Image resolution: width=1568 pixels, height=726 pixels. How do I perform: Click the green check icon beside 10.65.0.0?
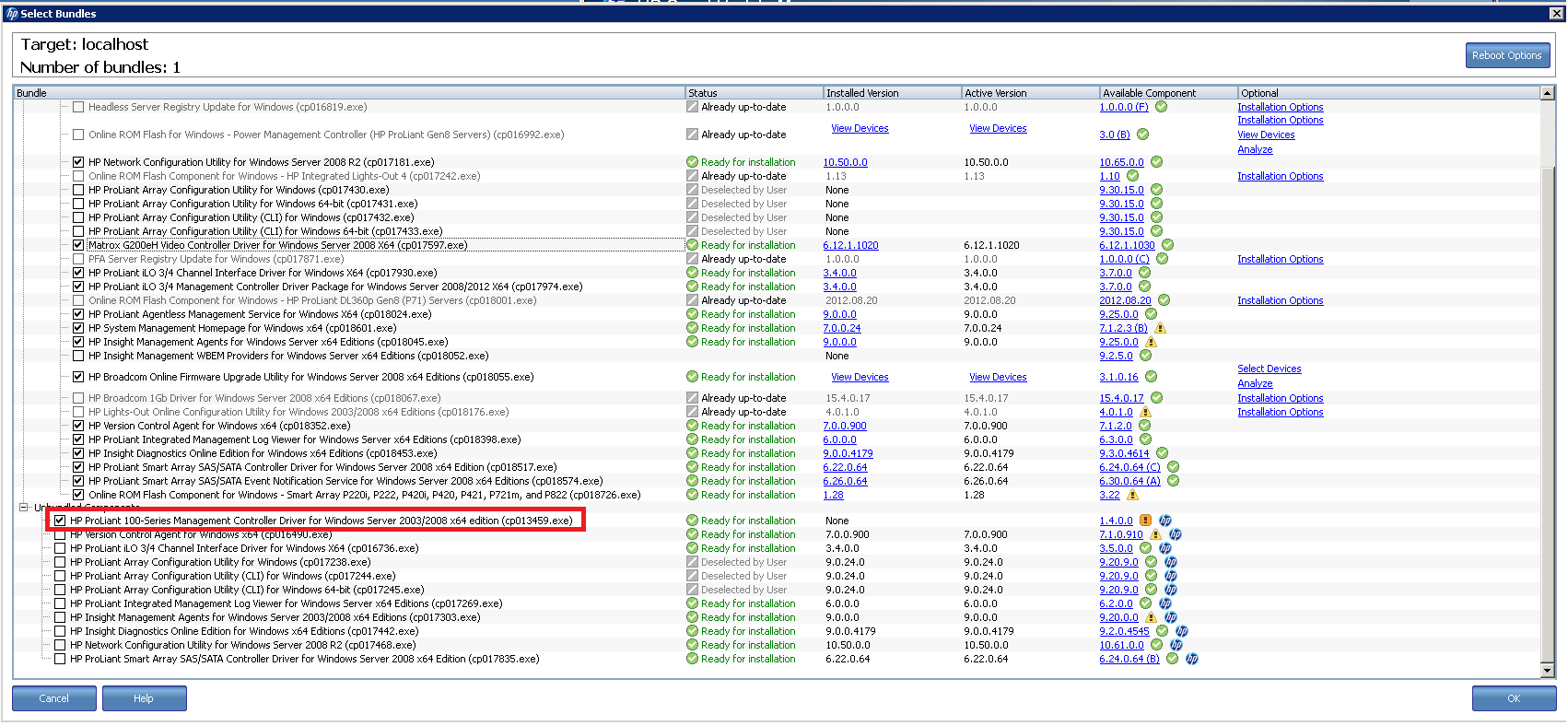1156,162
